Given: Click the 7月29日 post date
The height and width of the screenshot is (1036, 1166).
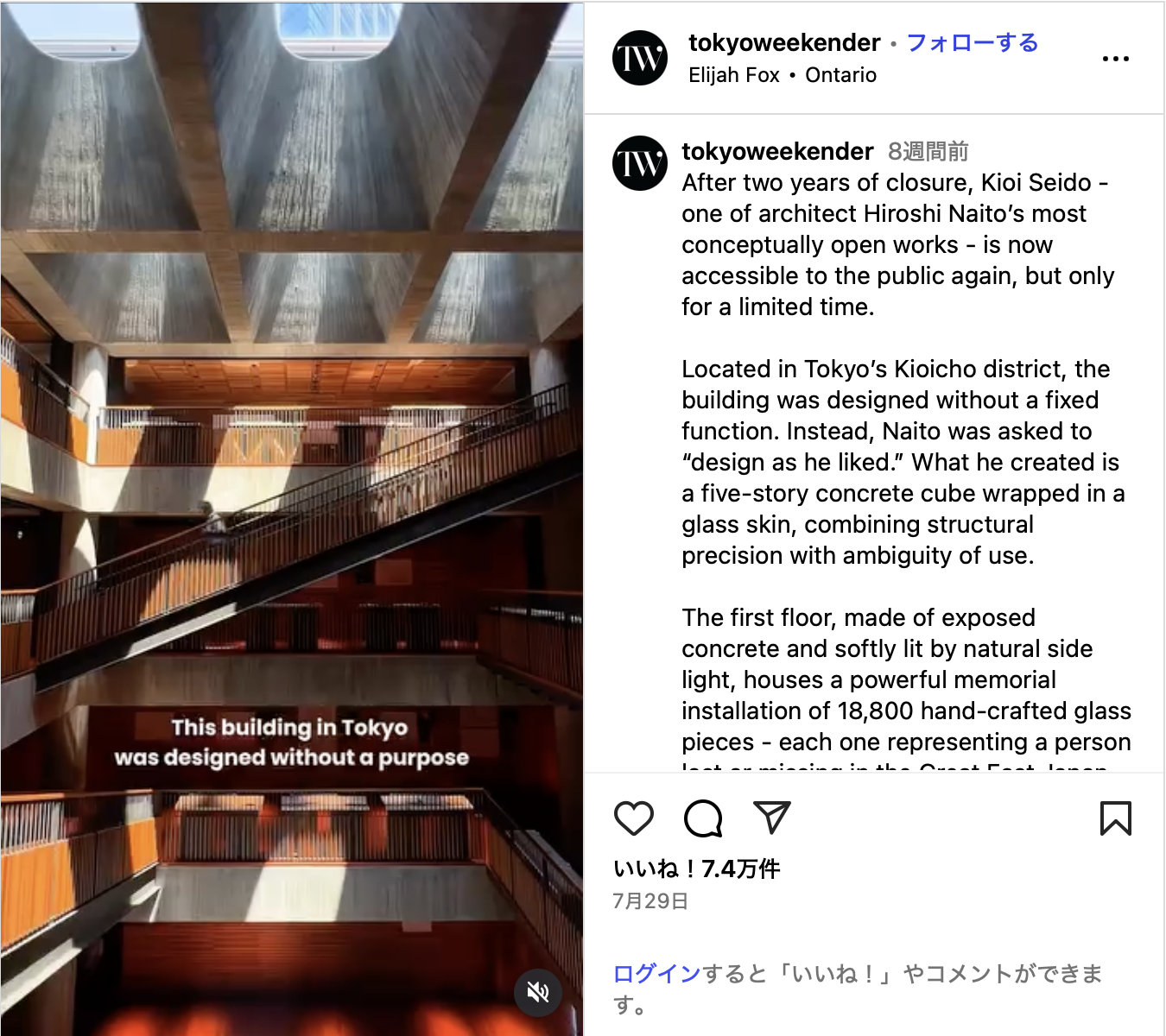Looking at the screenshot, I should click(x=650, y=901).
